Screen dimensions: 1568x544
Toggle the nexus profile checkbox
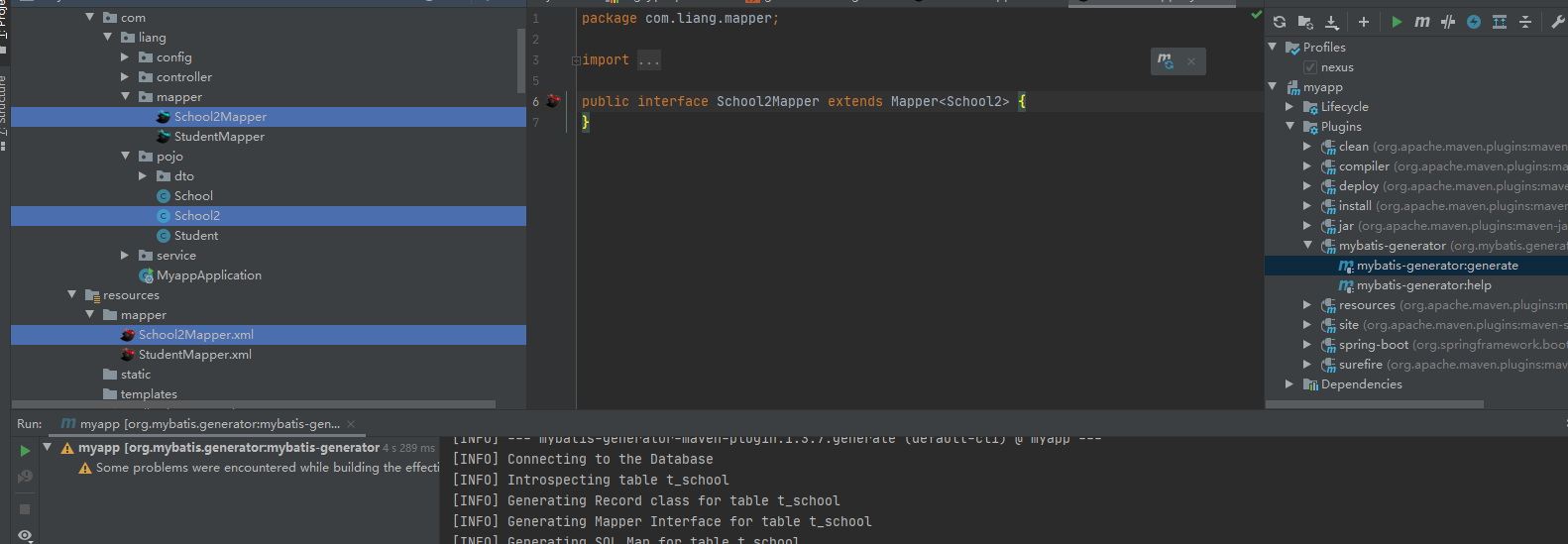1310,67
